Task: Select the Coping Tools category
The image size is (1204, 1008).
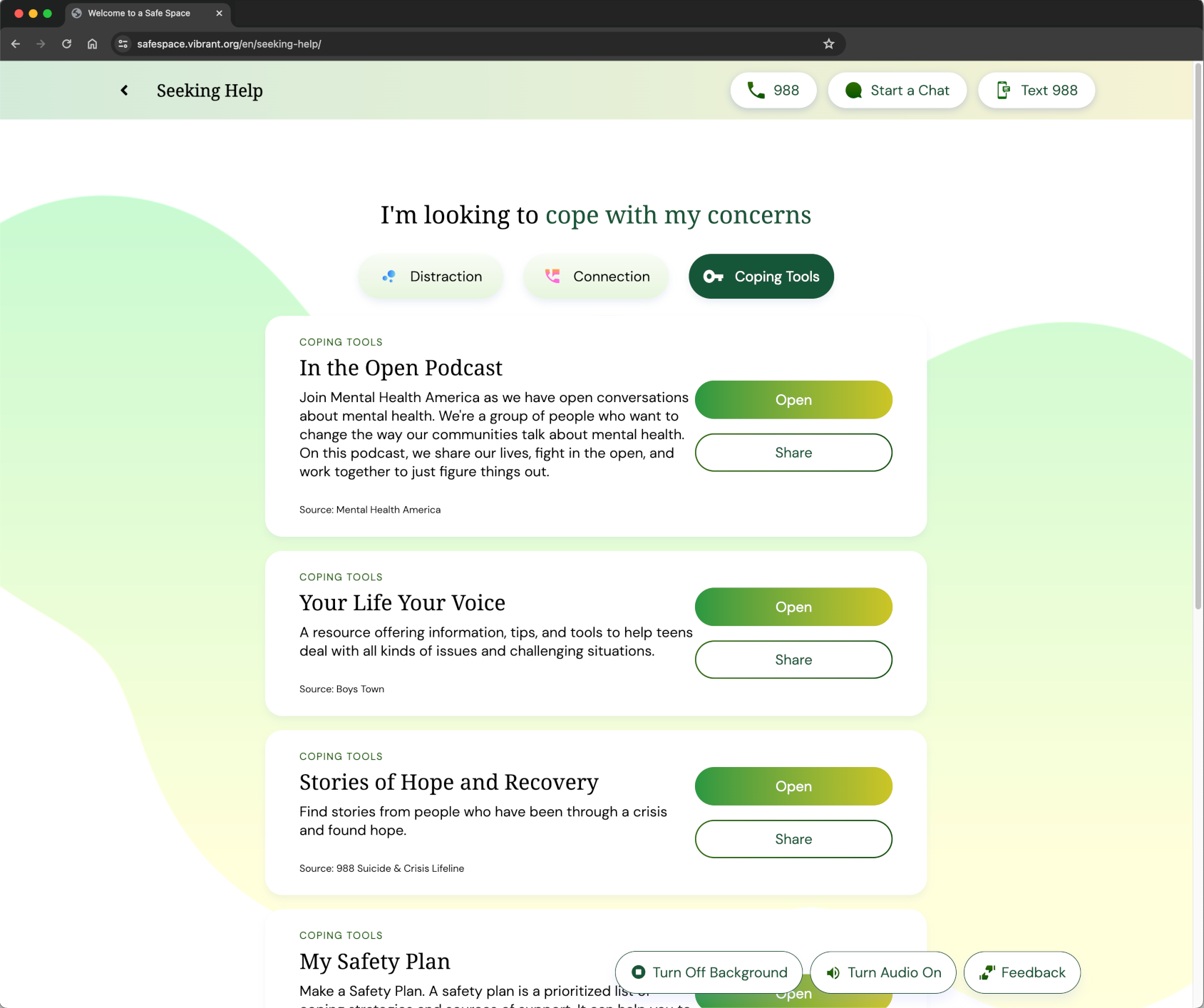Action: tap(761, 277)
